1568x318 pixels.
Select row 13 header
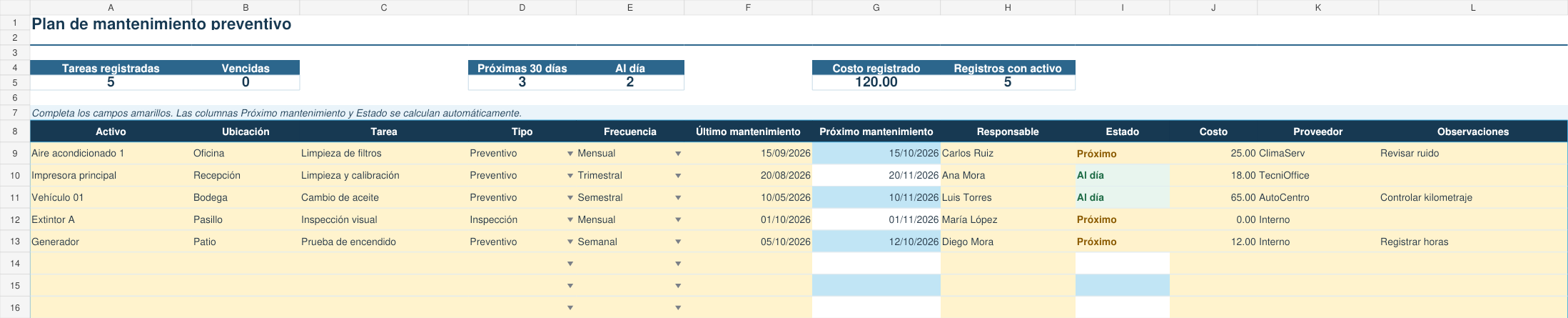15,242
